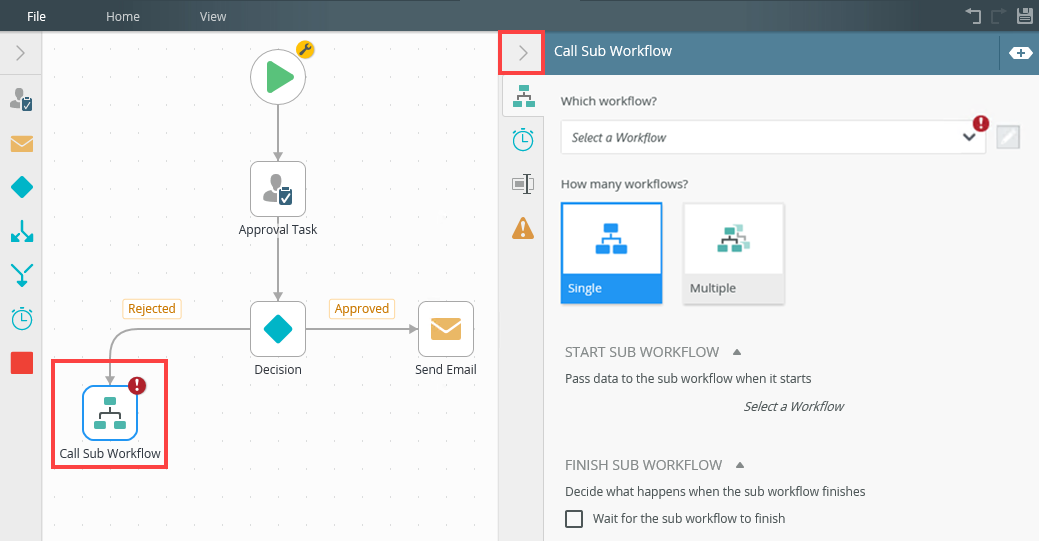Open the deadline clock tab
The image size is (1039, 541).
(x=523, y=140)
